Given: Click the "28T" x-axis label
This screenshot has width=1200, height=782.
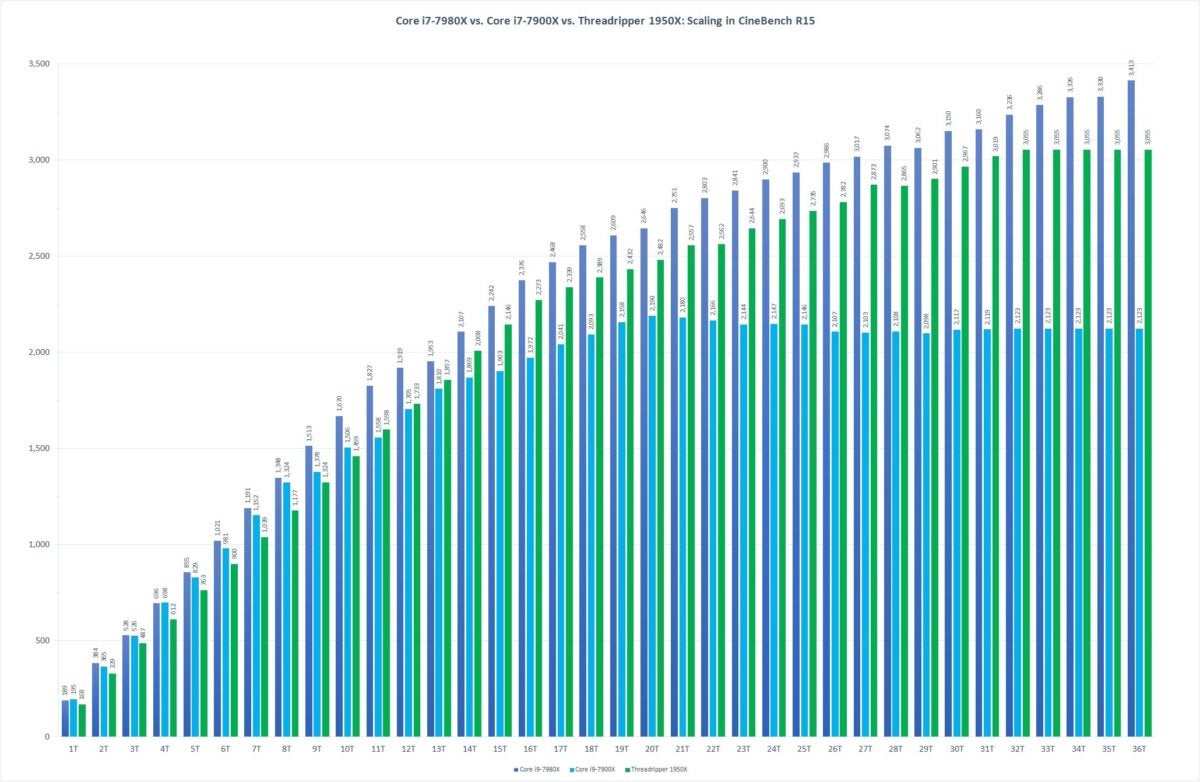Looking at the screenshot, I should (x=897, y=747).
